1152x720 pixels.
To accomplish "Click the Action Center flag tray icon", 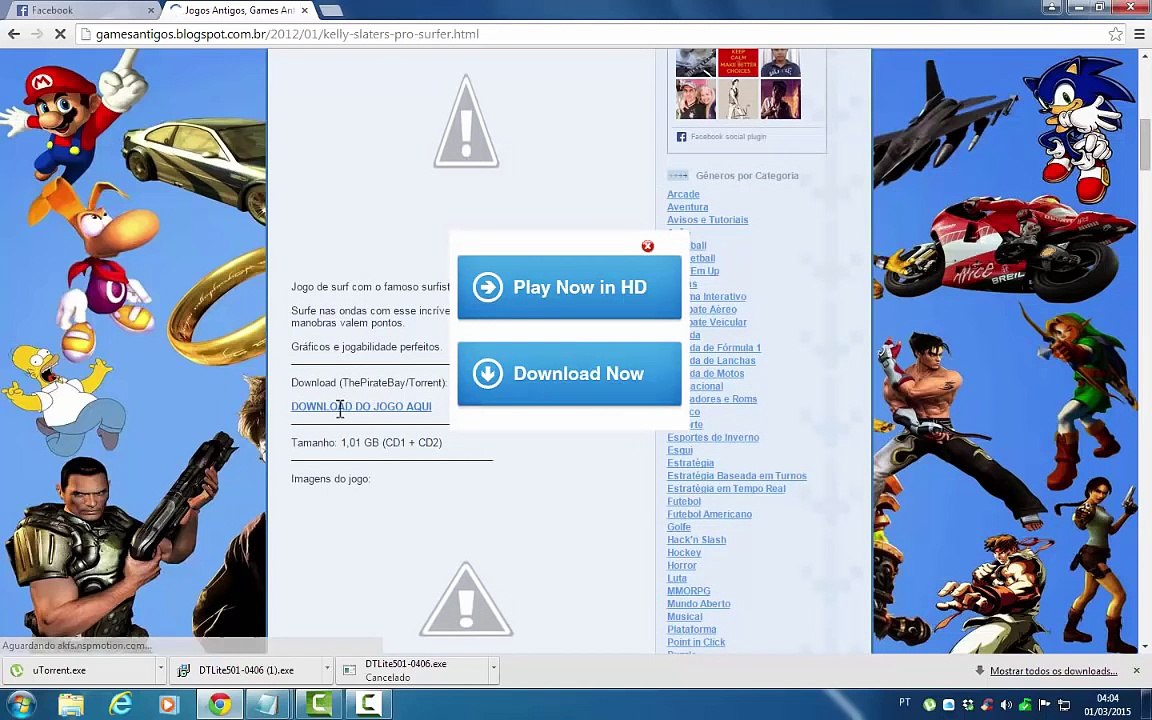I will [1044, 705].
